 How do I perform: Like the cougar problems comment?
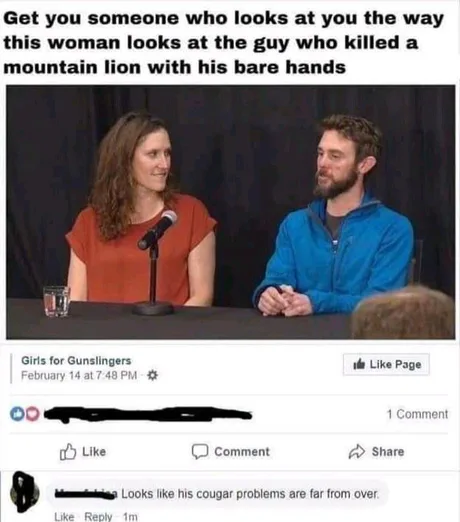click(x=64, y=516)
